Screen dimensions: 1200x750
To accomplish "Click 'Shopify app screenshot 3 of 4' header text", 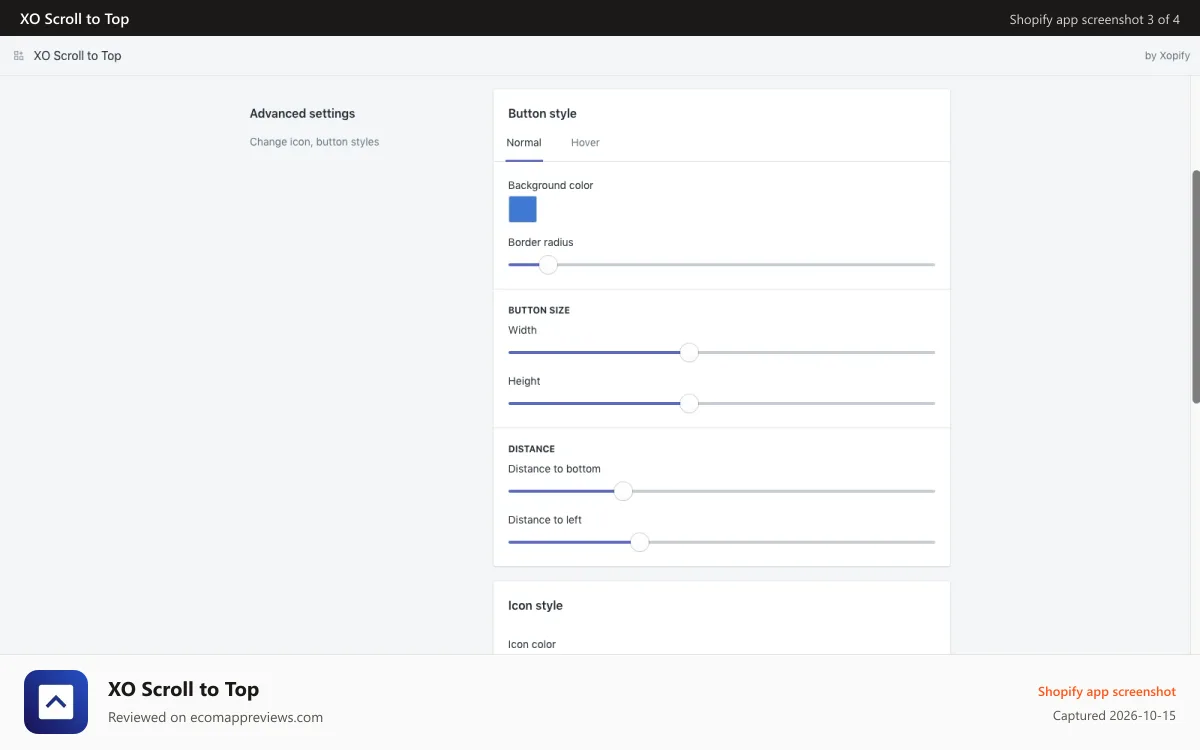I will (x=1095, y=19).
